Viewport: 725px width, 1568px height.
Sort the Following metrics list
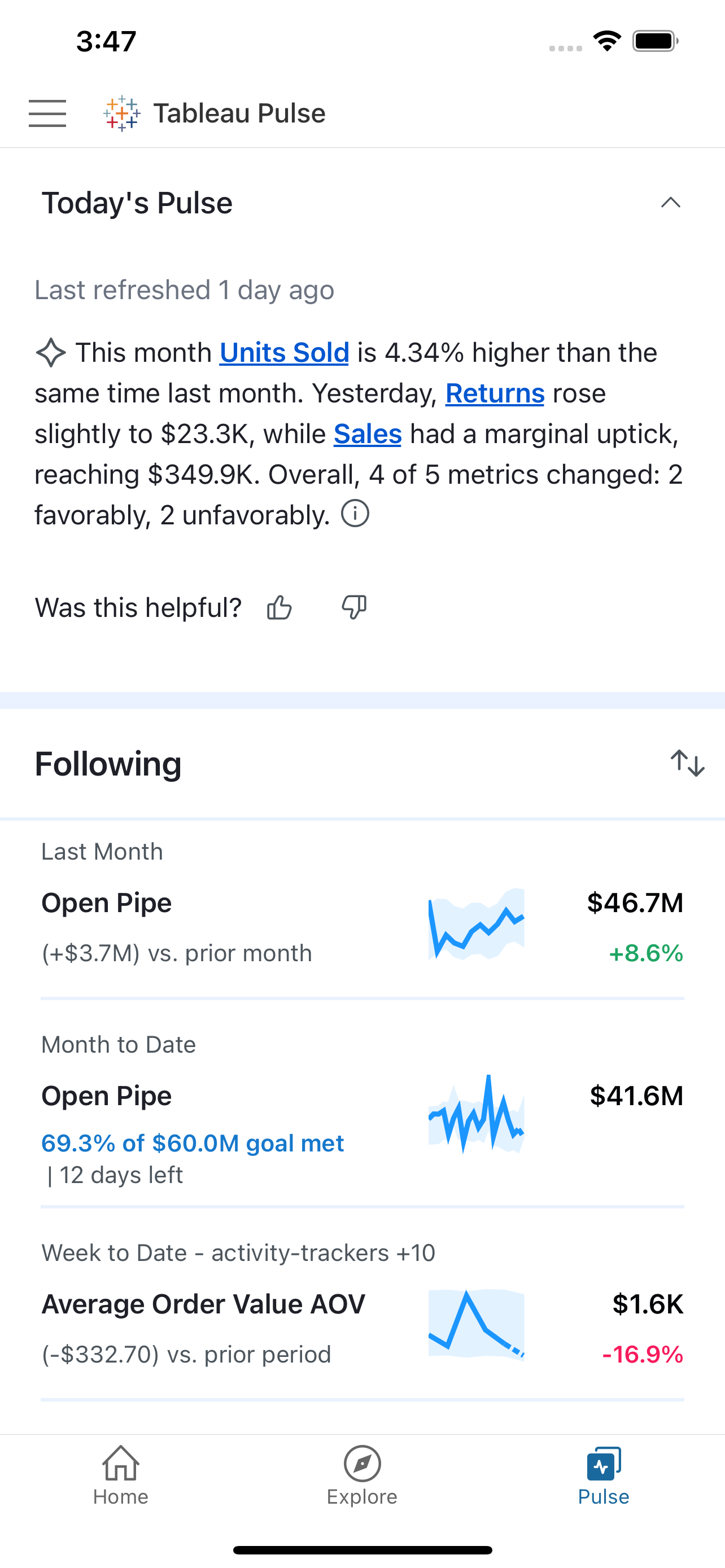[687, 763]
